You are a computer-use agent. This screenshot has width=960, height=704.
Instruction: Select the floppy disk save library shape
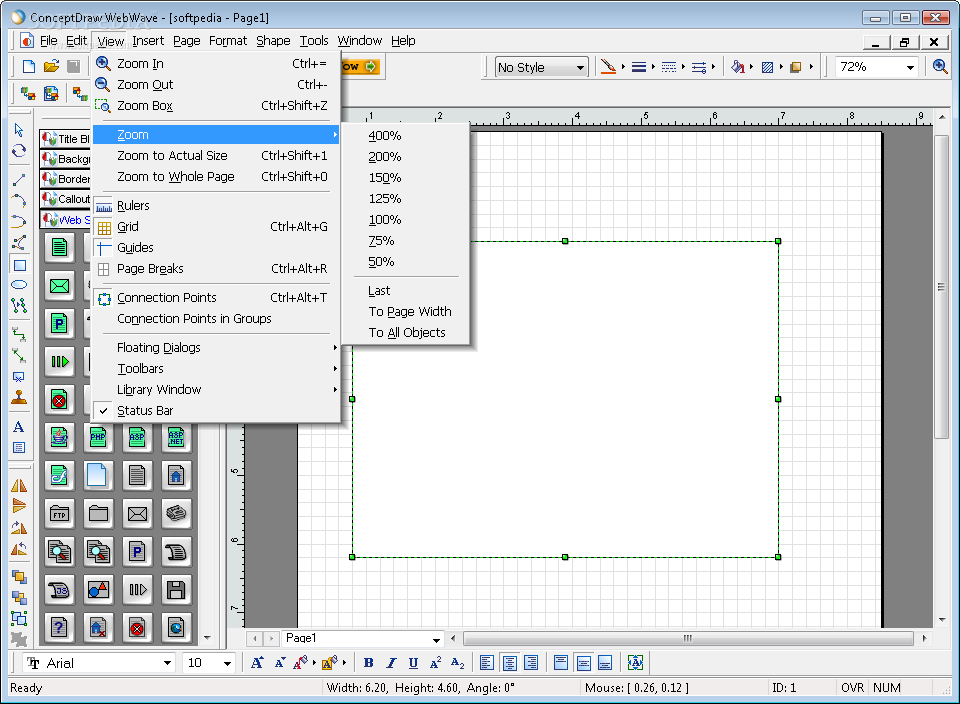(x=176, y=590)
